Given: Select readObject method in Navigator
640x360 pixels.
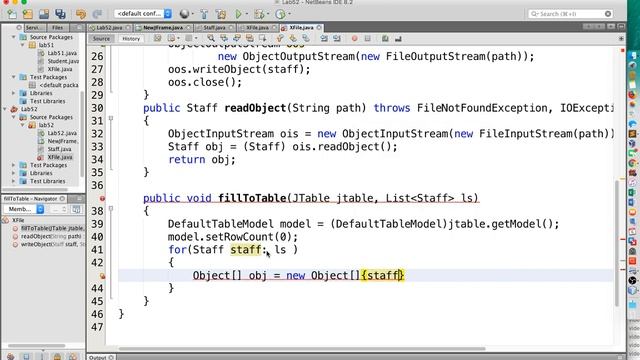Looking at the screenshot, I should [x=51, y=236].
